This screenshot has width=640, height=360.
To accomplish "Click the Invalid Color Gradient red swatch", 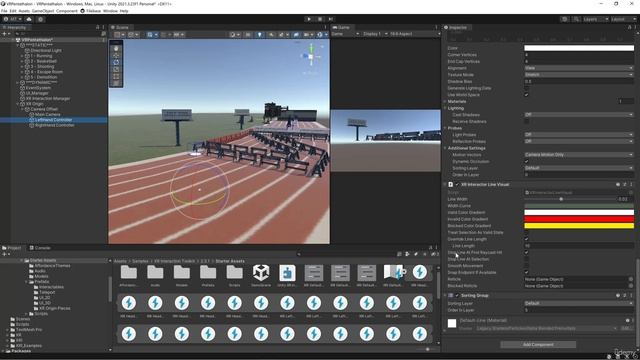I will point(579,219).
